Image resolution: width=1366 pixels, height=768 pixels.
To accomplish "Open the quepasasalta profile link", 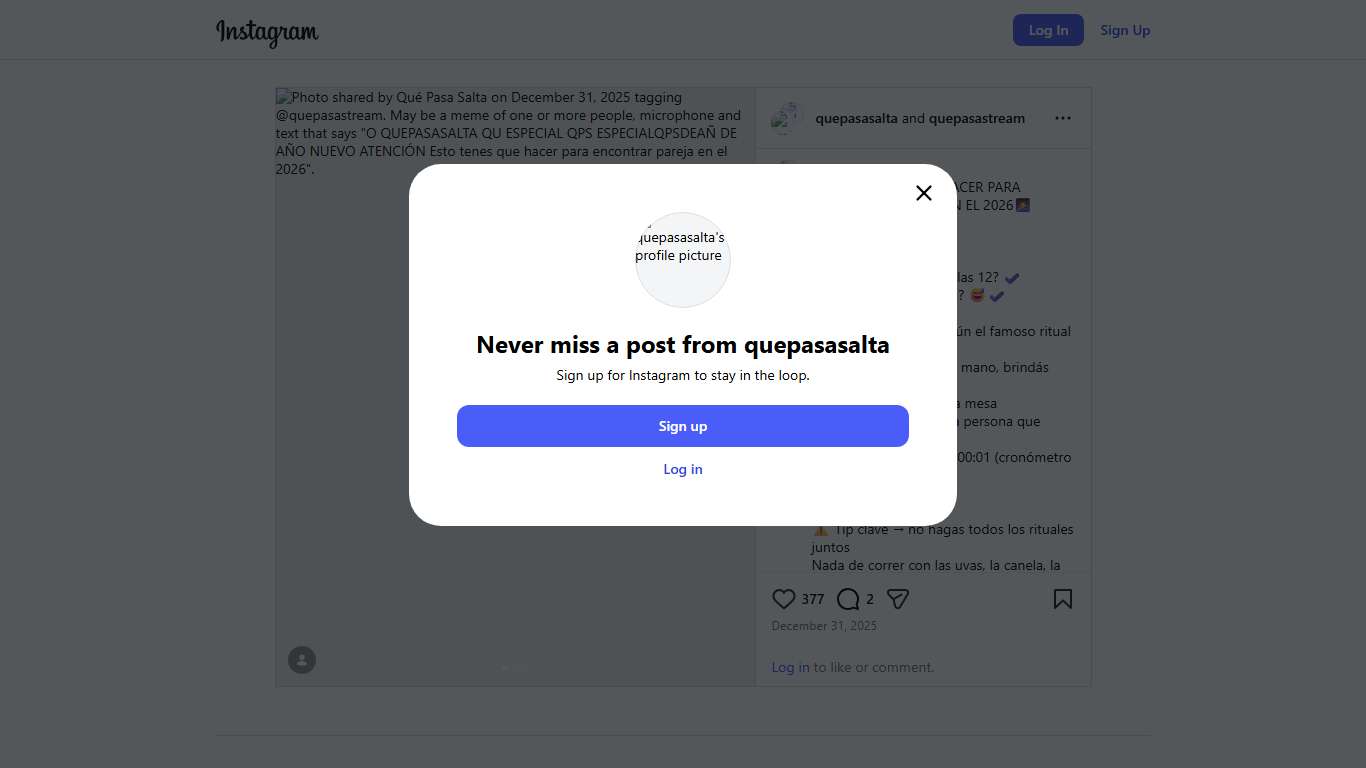I will pos(856,118).
